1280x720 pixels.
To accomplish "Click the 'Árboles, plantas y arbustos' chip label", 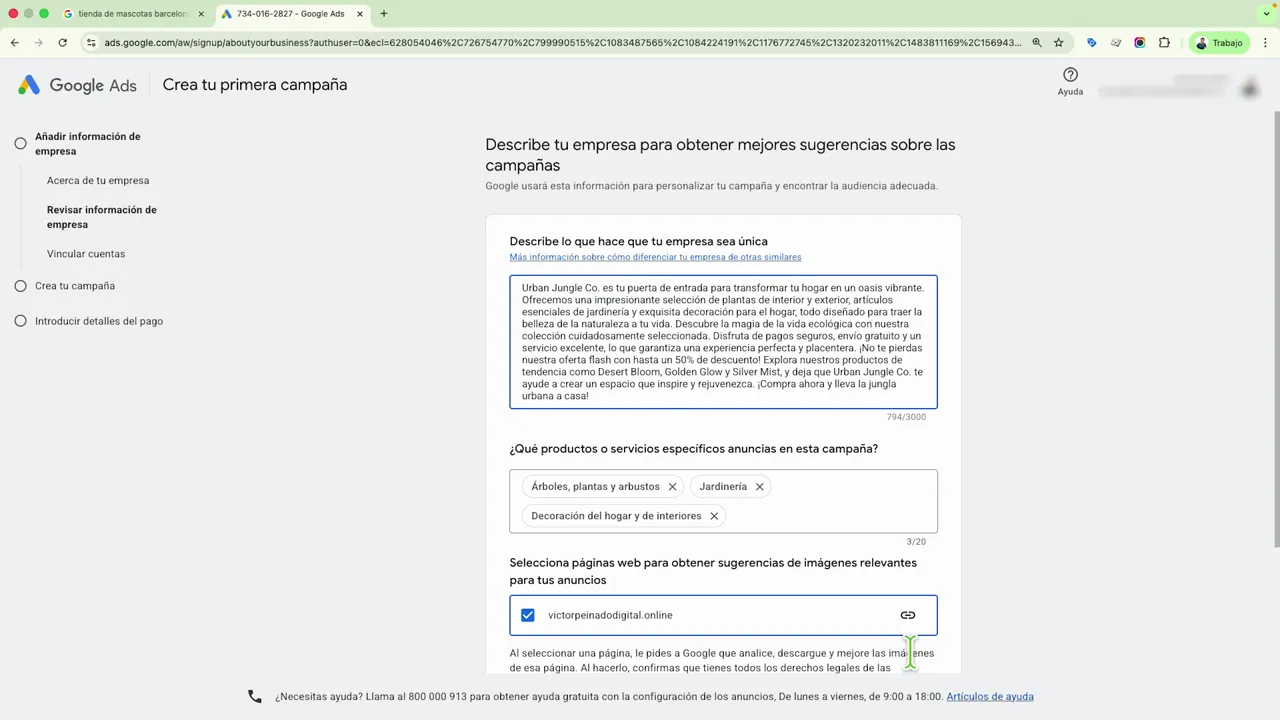I will [595, 487].
